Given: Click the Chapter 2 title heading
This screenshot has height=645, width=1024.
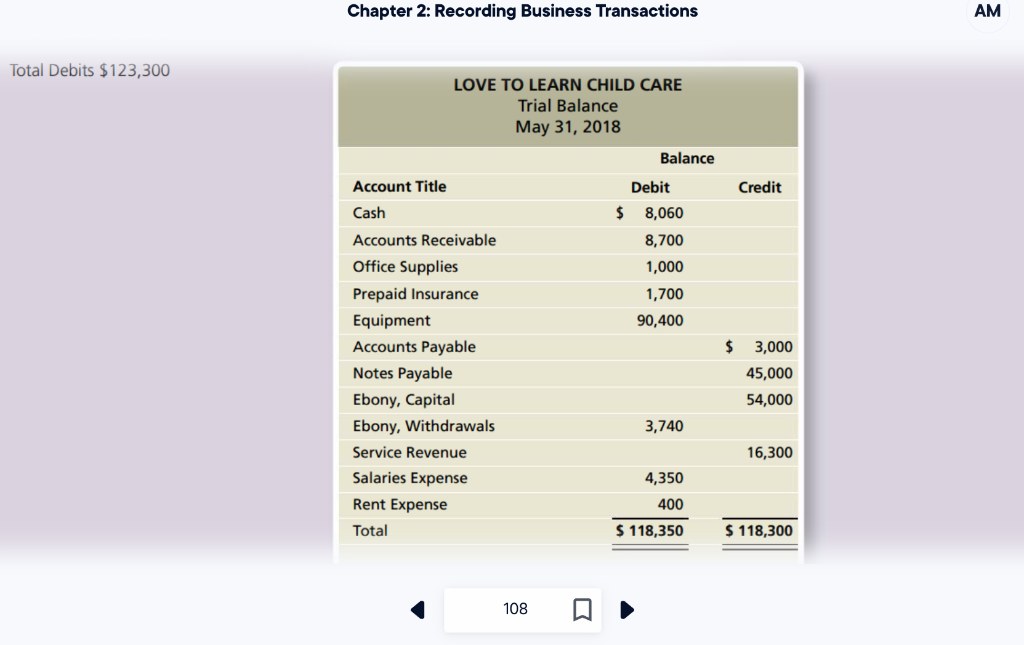Looking at the screenshot, I should click(522, 11).
